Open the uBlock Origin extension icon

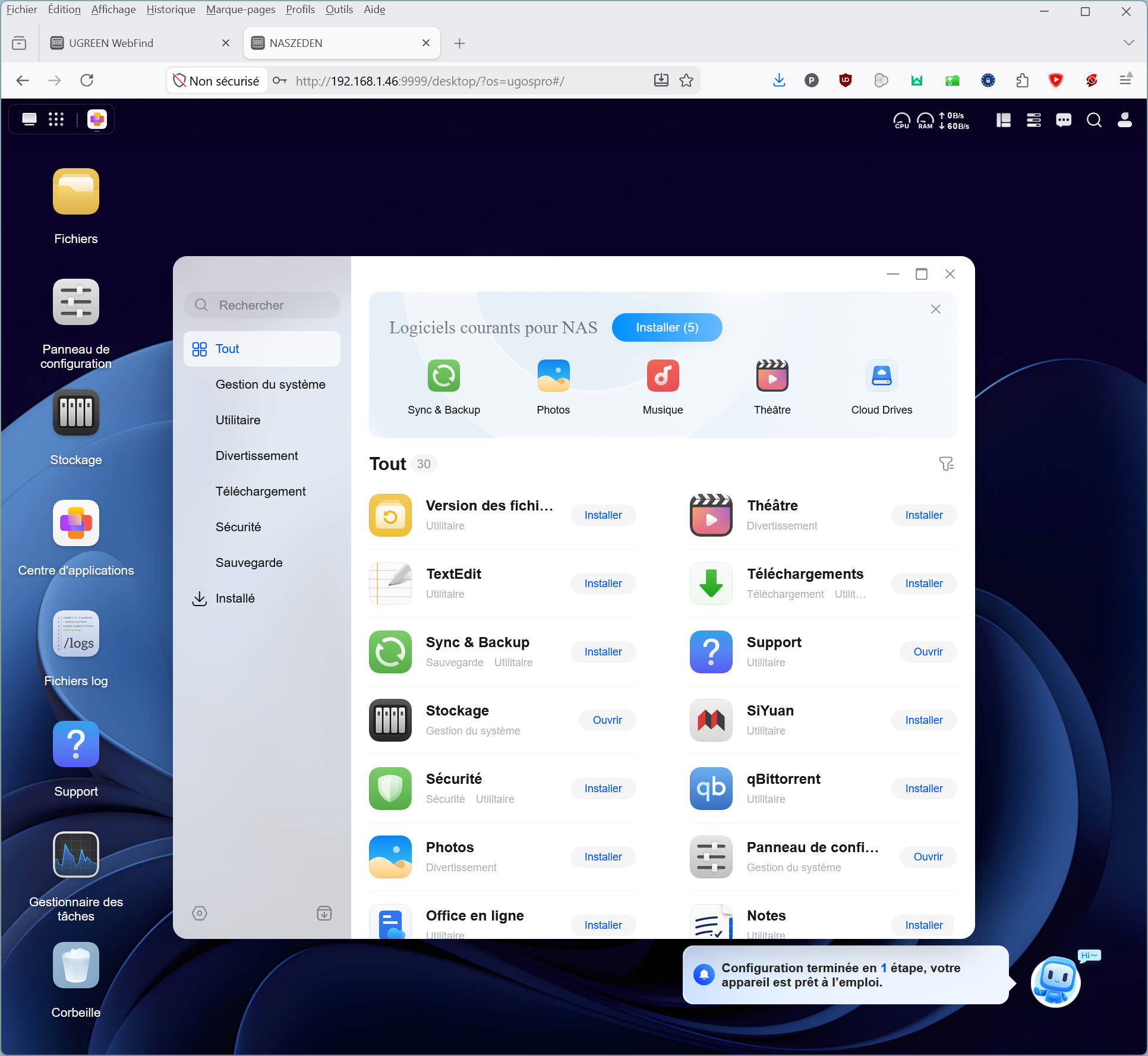click(x=846, y=80)
